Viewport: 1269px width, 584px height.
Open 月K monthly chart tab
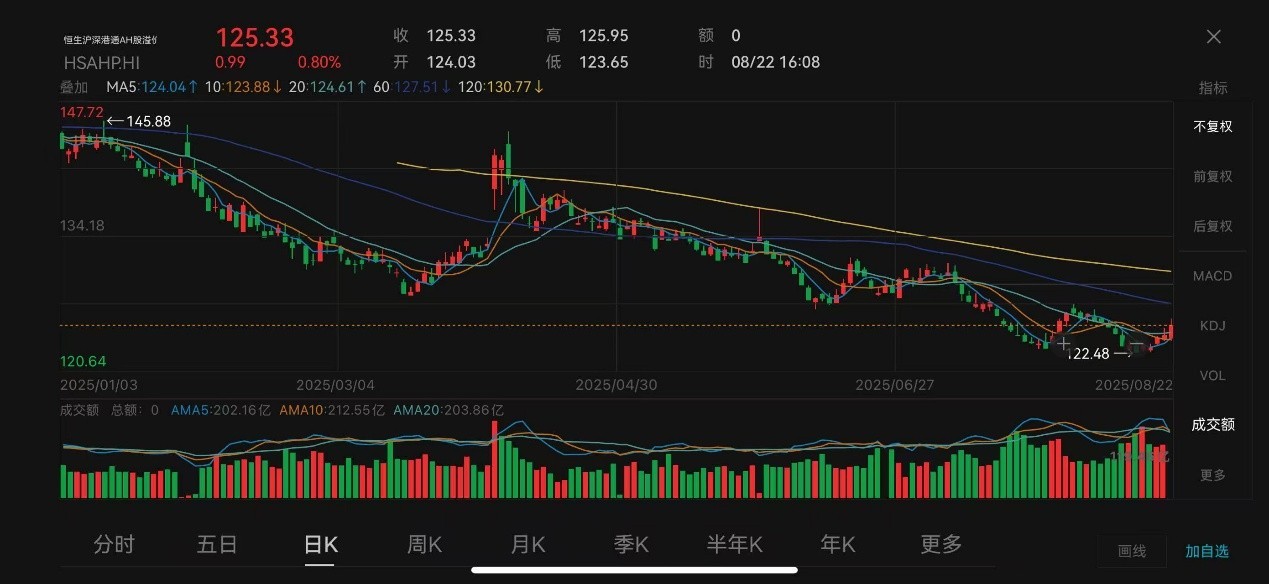point(528,544)
